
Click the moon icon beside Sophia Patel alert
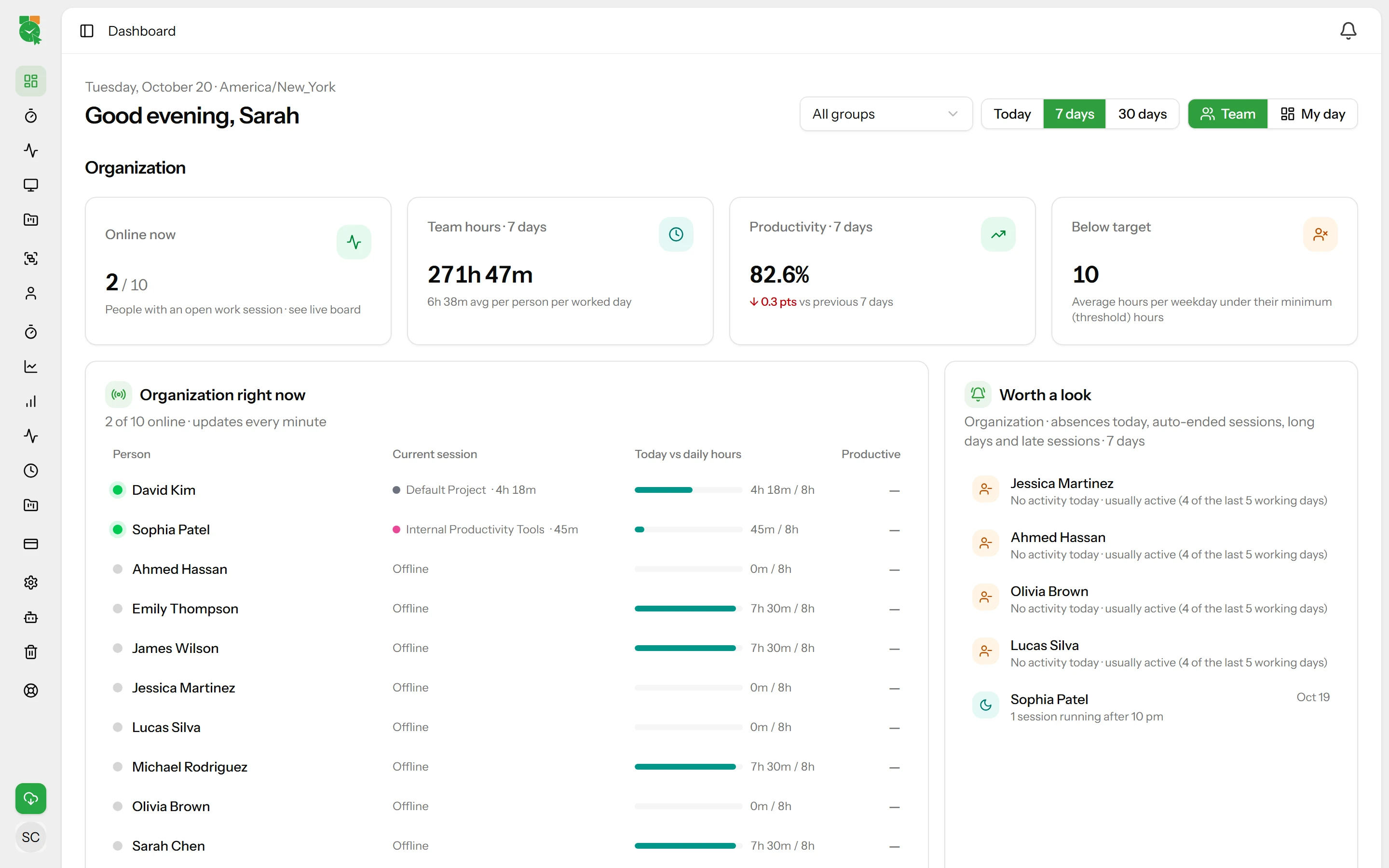pos(985,705)
